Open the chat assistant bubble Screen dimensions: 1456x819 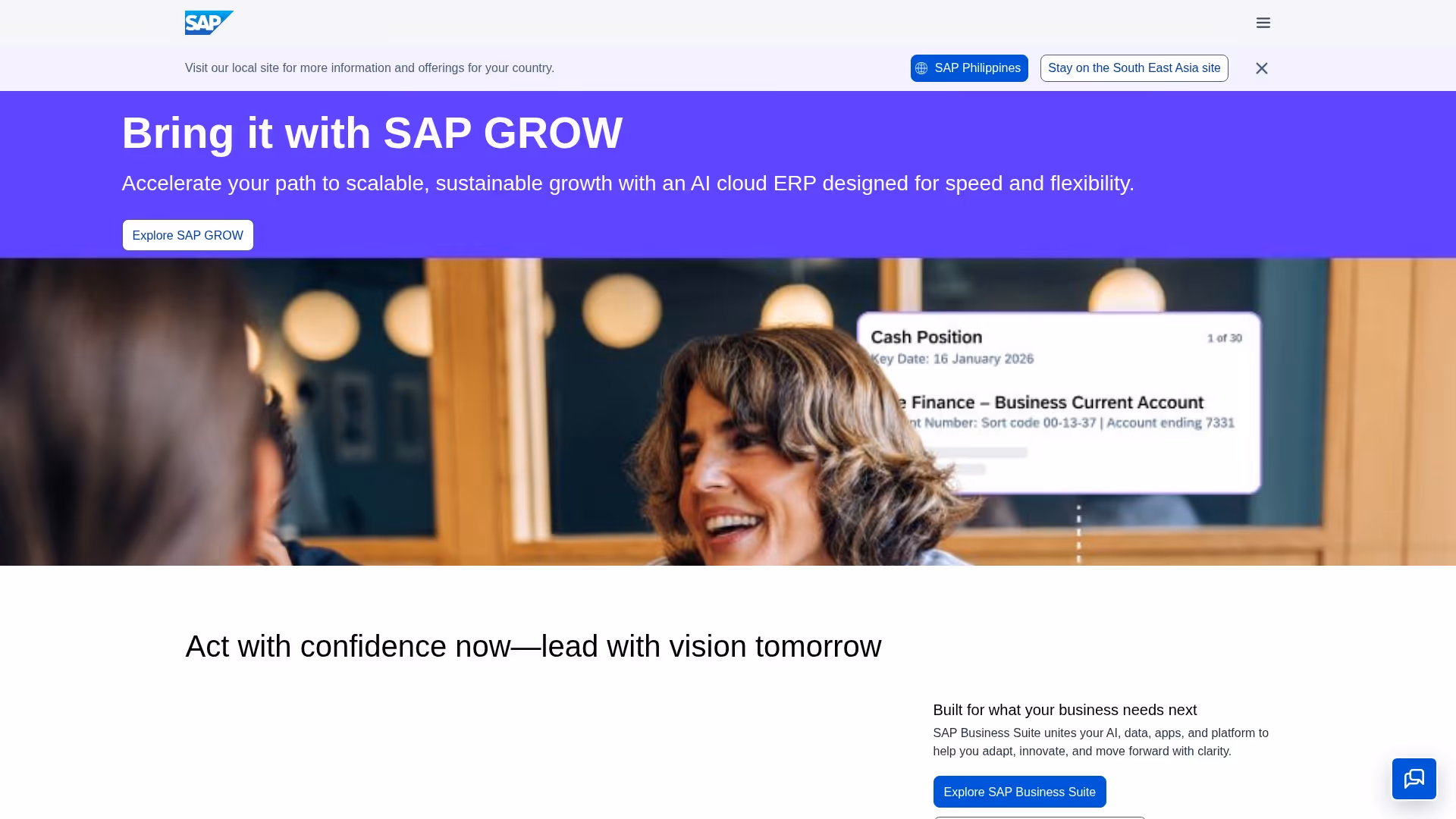pos(1414,779)
